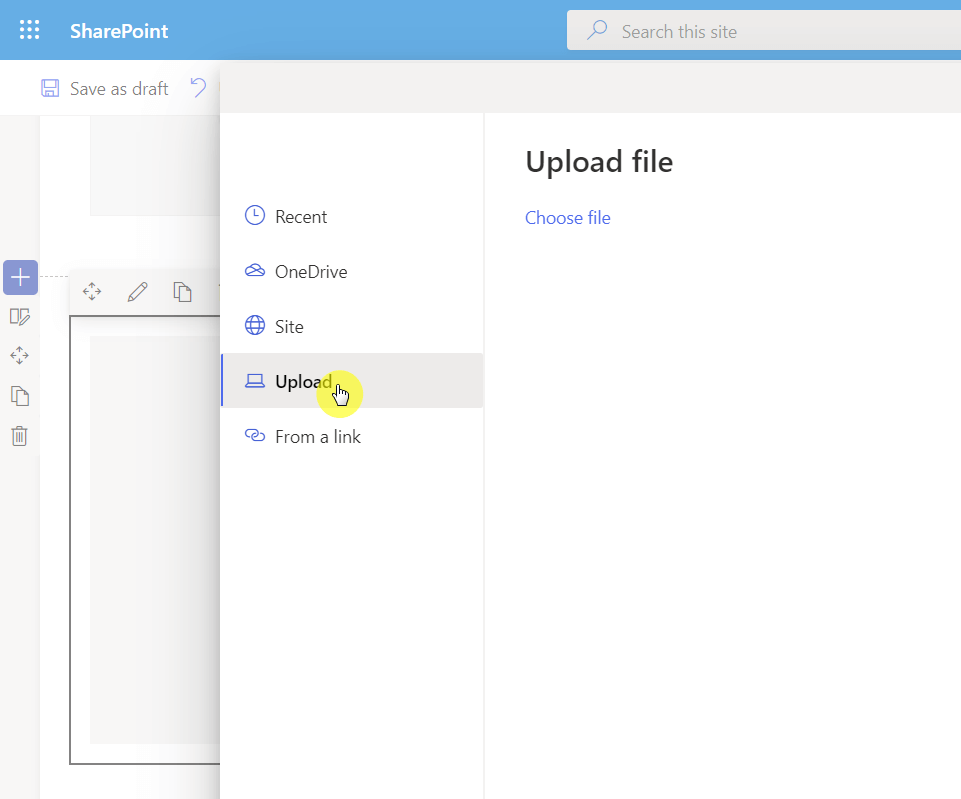Viewport: 961px width, 799px height.
Task: Choose the From a link option
Action: (x=352, y=436)
